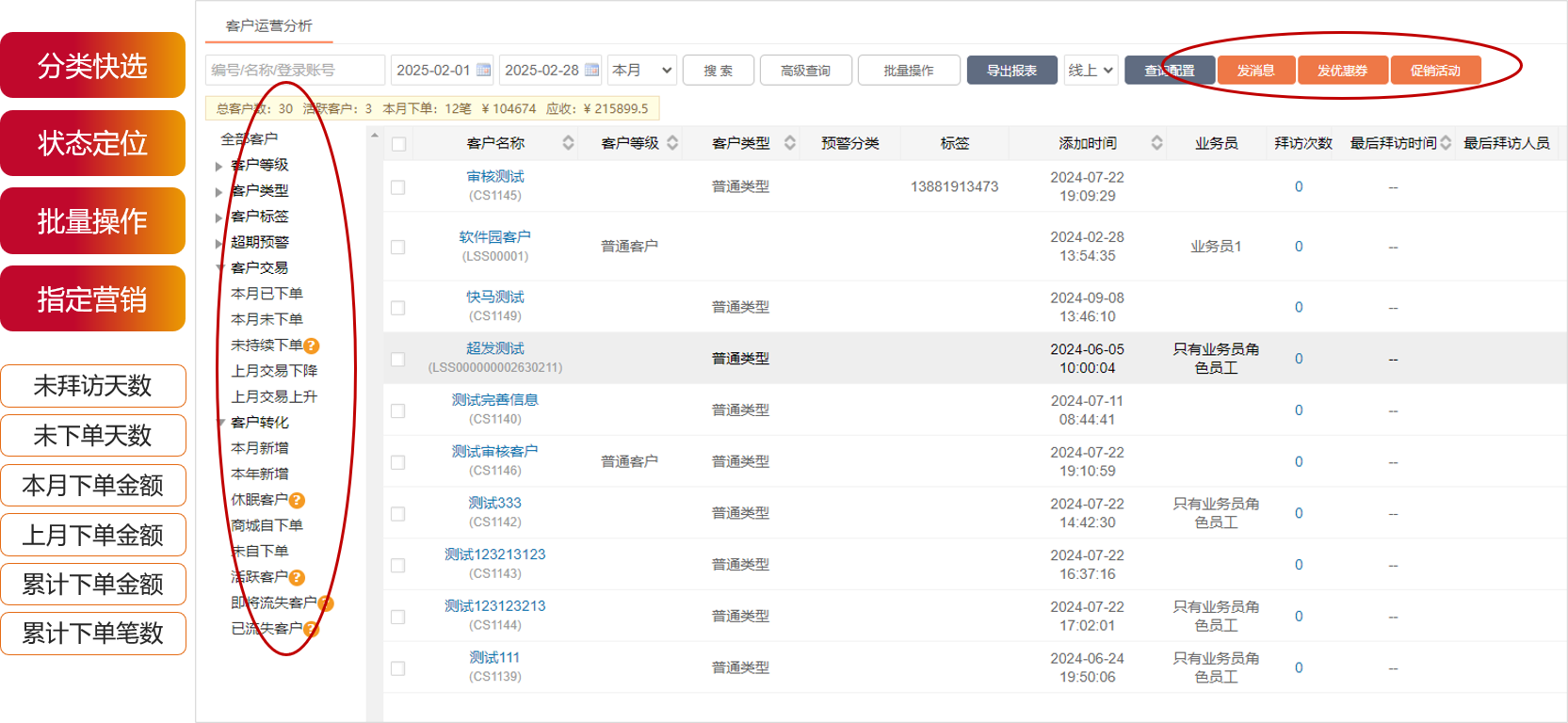Open the 线上 channel dropdown
Image resolution: width=1568 pixels, height=723 pixels.
click(x=1090, y=71)
